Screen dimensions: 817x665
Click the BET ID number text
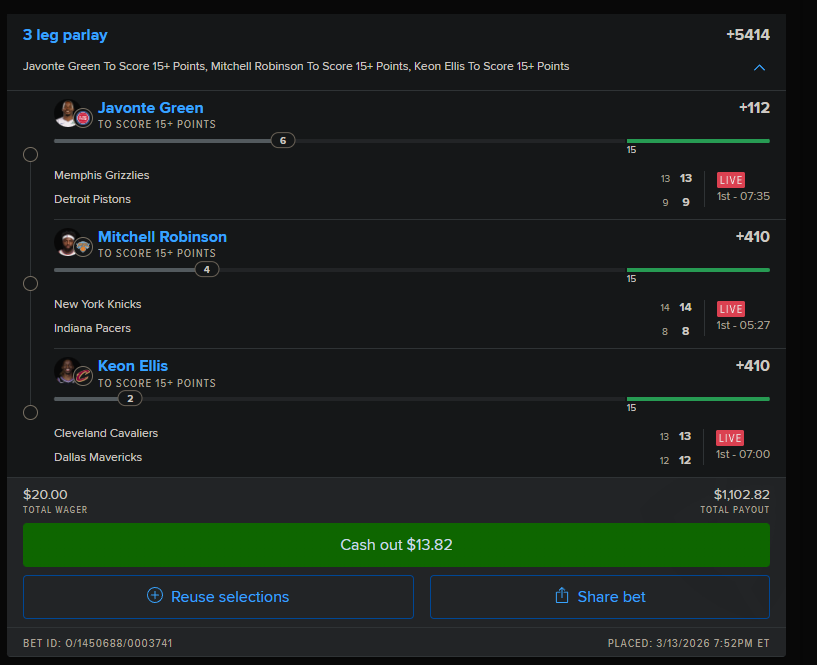pos(97,643)
